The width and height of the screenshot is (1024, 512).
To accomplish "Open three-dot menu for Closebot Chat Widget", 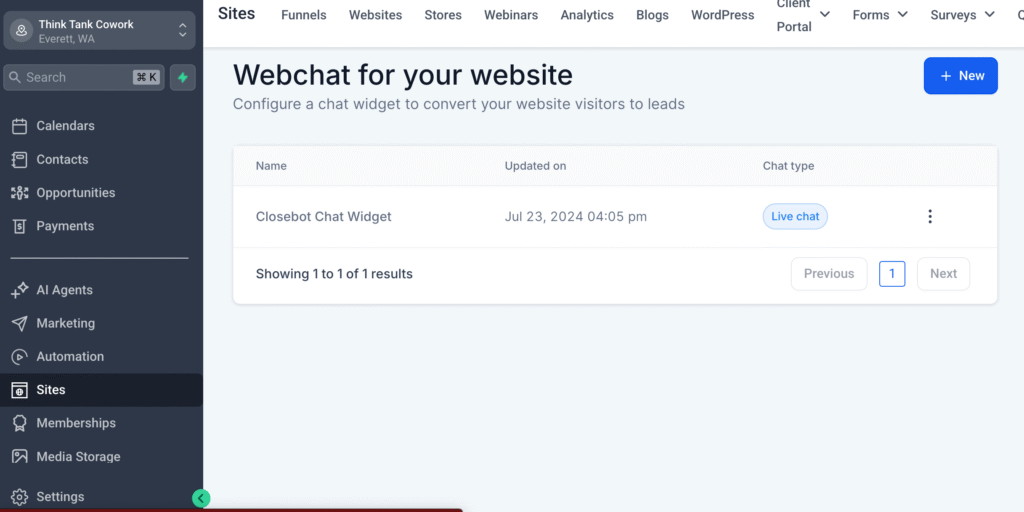I will [x=930, y=217].
